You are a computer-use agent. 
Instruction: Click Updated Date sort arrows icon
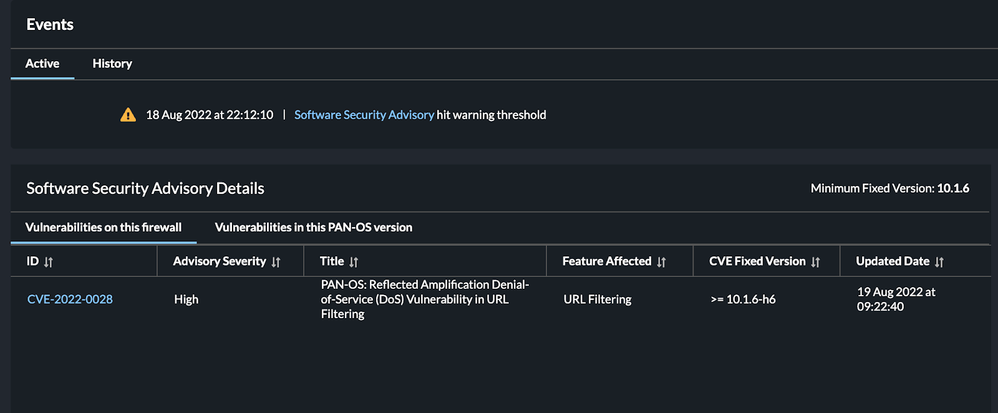click(939, 262)
